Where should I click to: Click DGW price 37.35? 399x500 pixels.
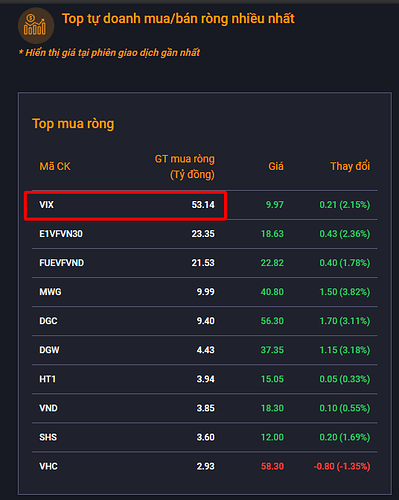[272, 350]
